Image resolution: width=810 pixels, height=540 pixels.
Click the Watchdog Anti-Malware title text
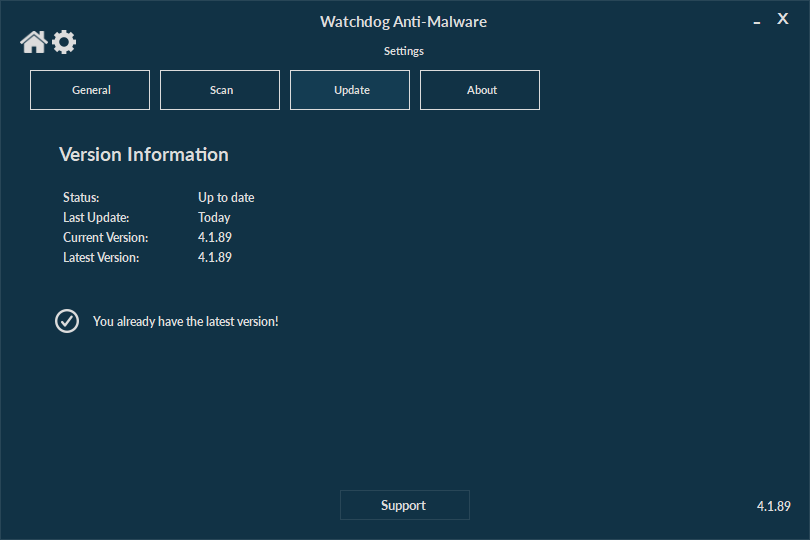403,22
